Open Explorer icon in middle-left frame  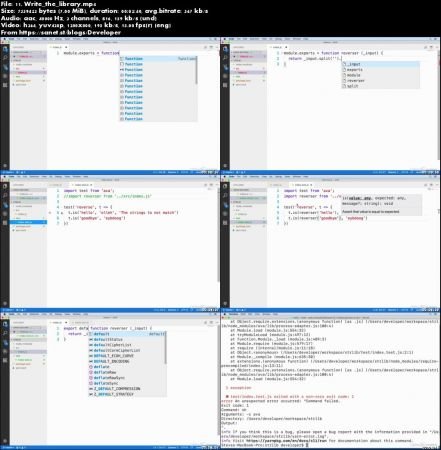5,186
